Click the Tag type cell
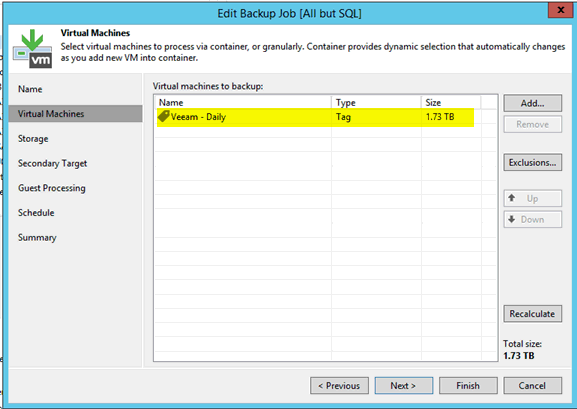577x409 pixels. [x=343, y=117]
